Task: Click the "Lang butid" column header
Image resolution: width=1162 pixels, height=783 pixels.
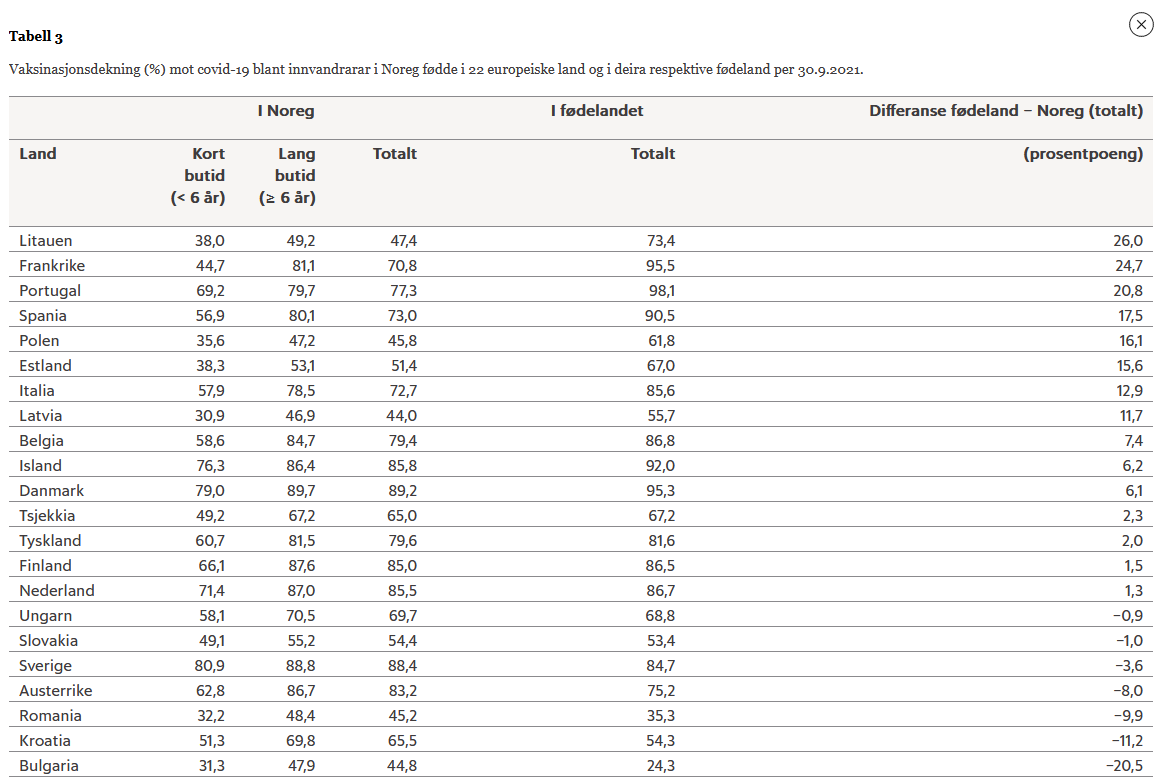Action: tap(288, 175)
